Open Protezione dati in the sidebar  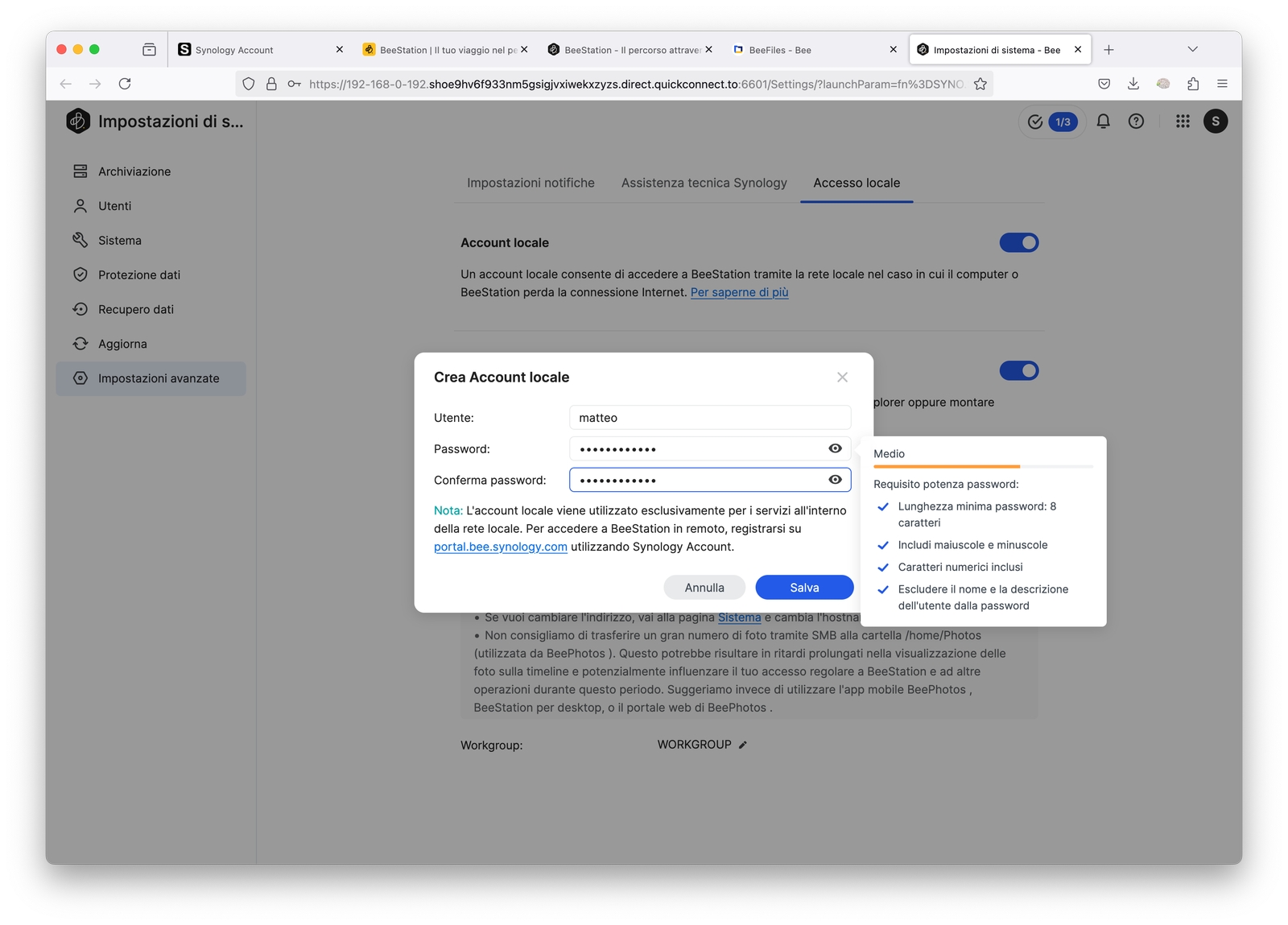pyautogui.click(x=151, y=275)
